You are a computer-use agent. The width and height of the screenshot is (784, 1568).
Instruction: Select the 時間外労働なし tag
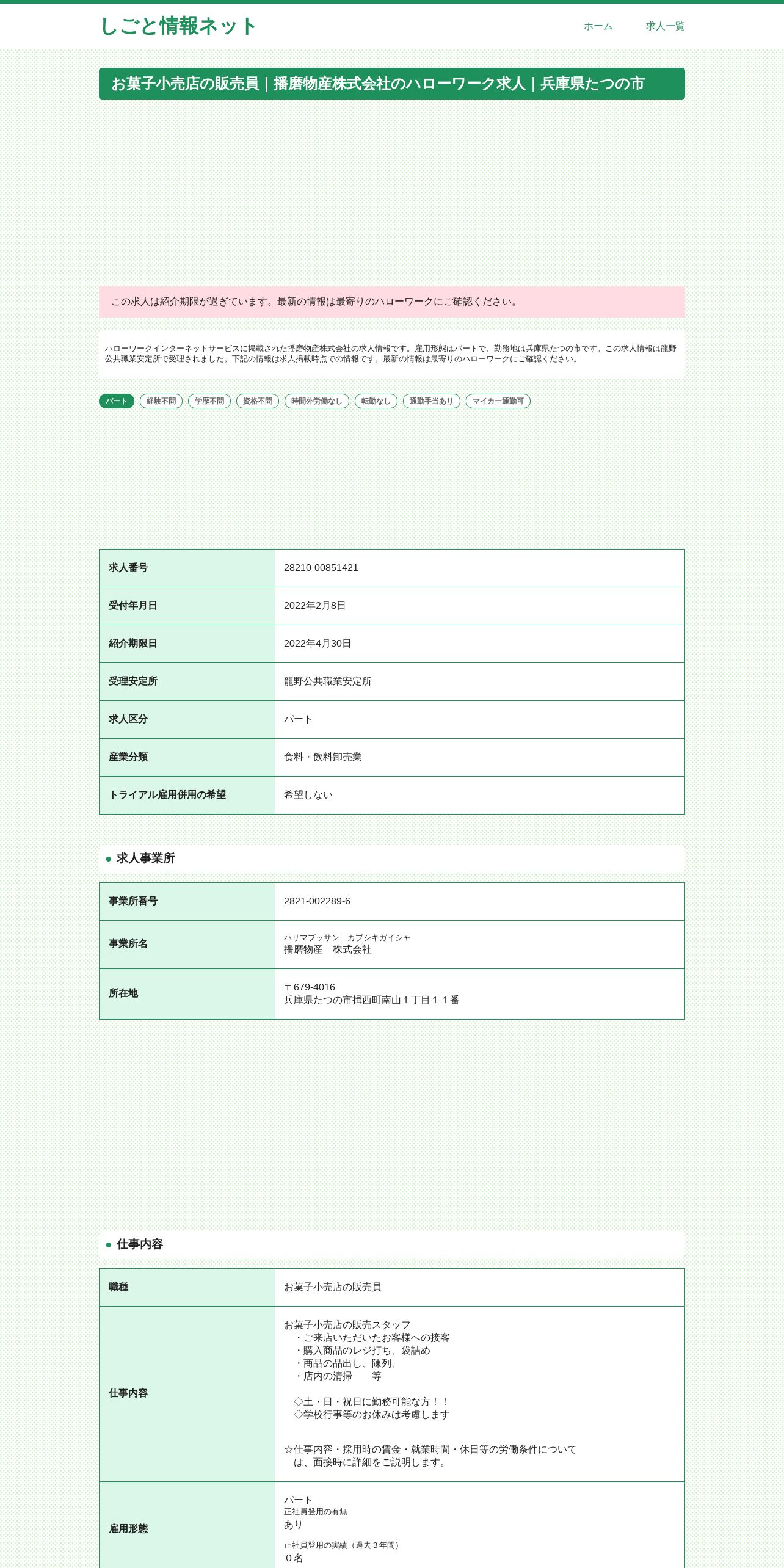pyautogui.click(x=317, y=401)
